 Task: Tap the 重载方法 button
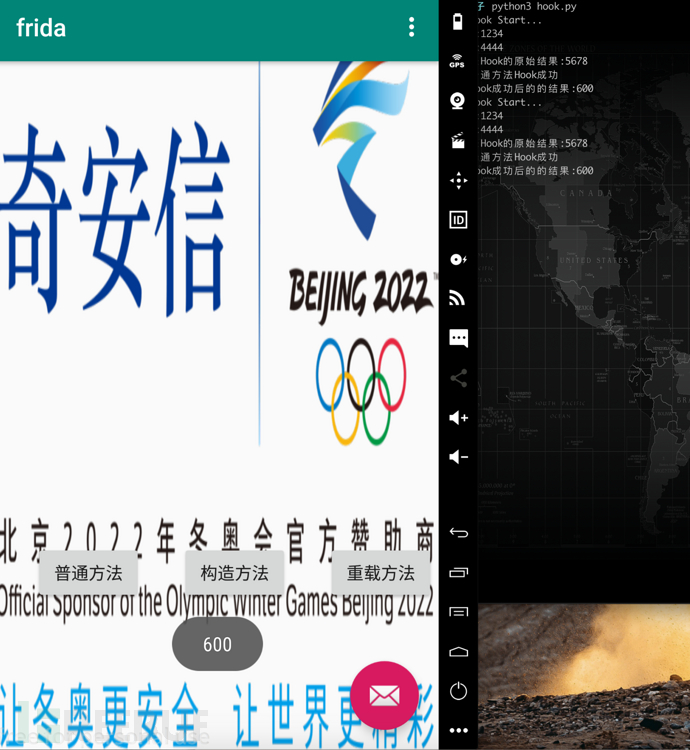coord(381,573)
